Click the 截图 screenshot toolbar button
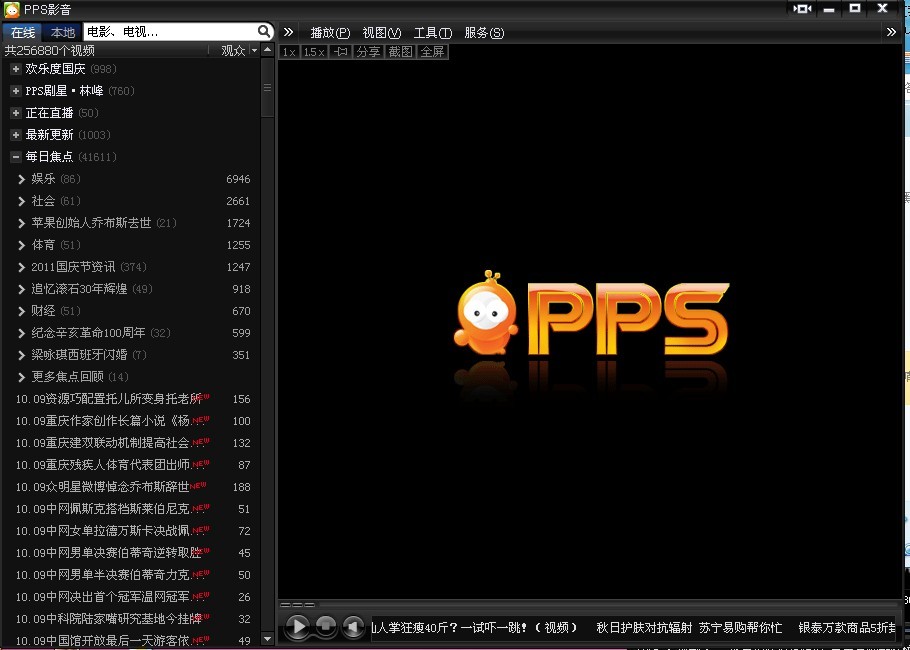Viewport: 910px width, 650px height. pos(400,51)
